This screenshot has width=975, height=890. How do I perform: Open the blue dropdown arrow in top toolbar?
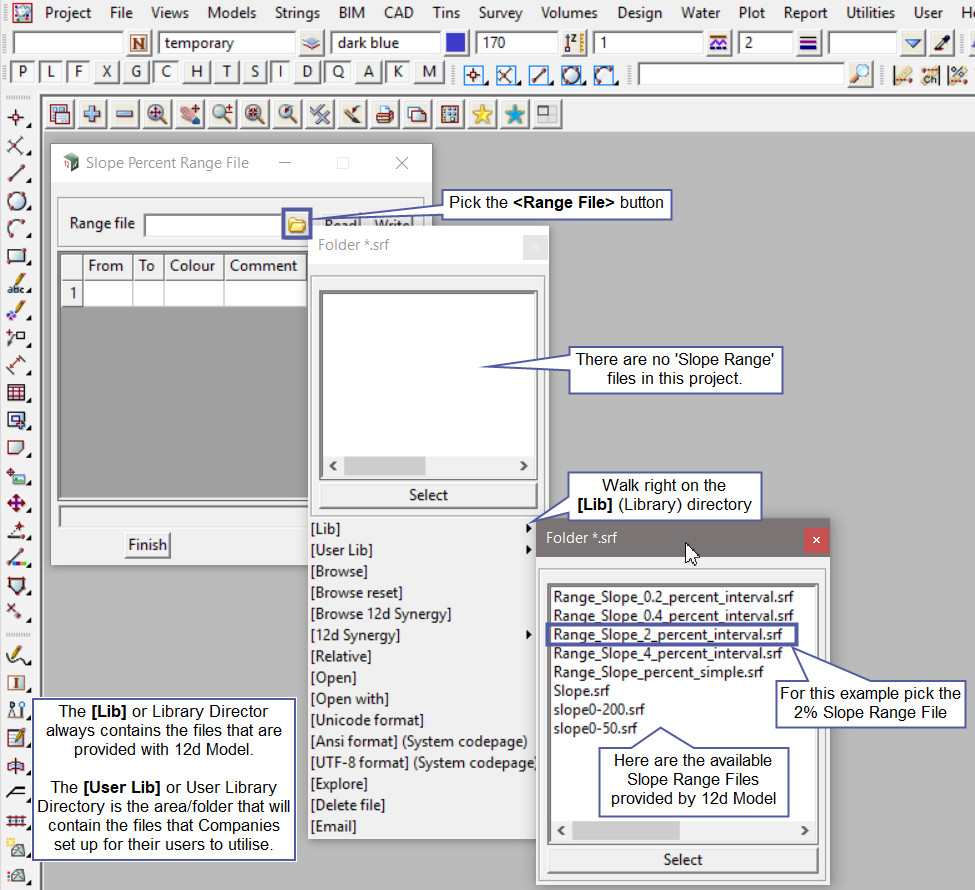912,43
